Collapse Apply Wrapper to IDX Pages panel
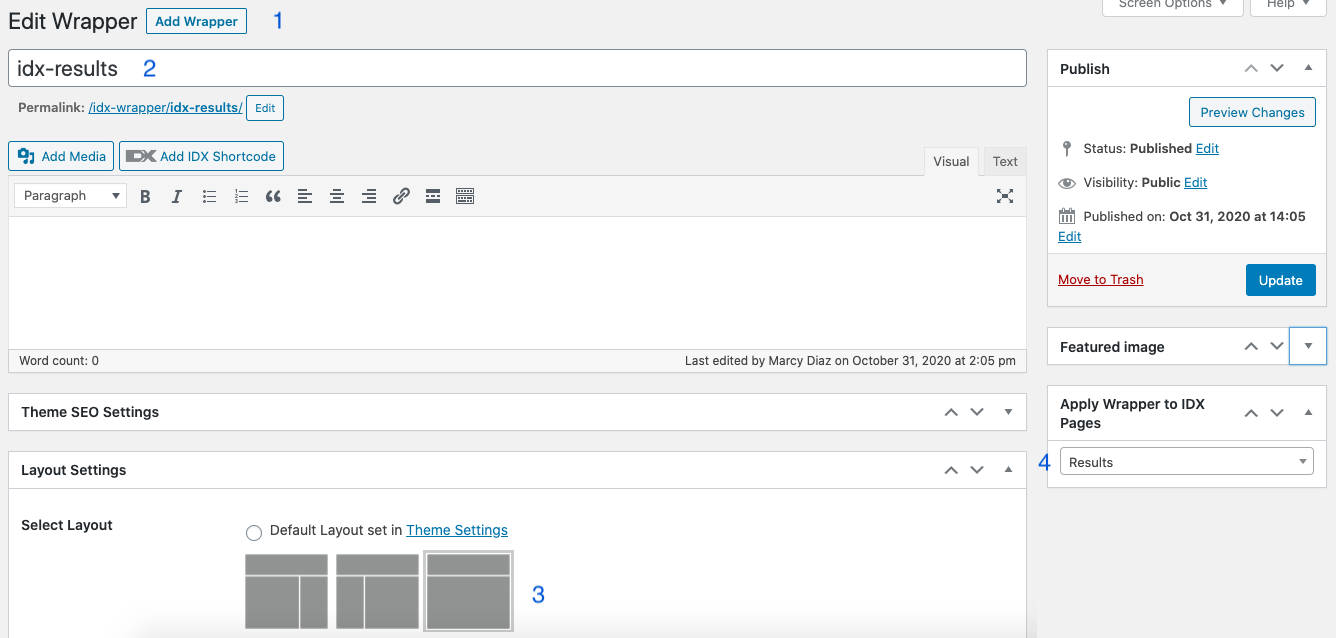Viewport: 1336px width, 638px height. pyautogui.click(x=1308, y=412)
